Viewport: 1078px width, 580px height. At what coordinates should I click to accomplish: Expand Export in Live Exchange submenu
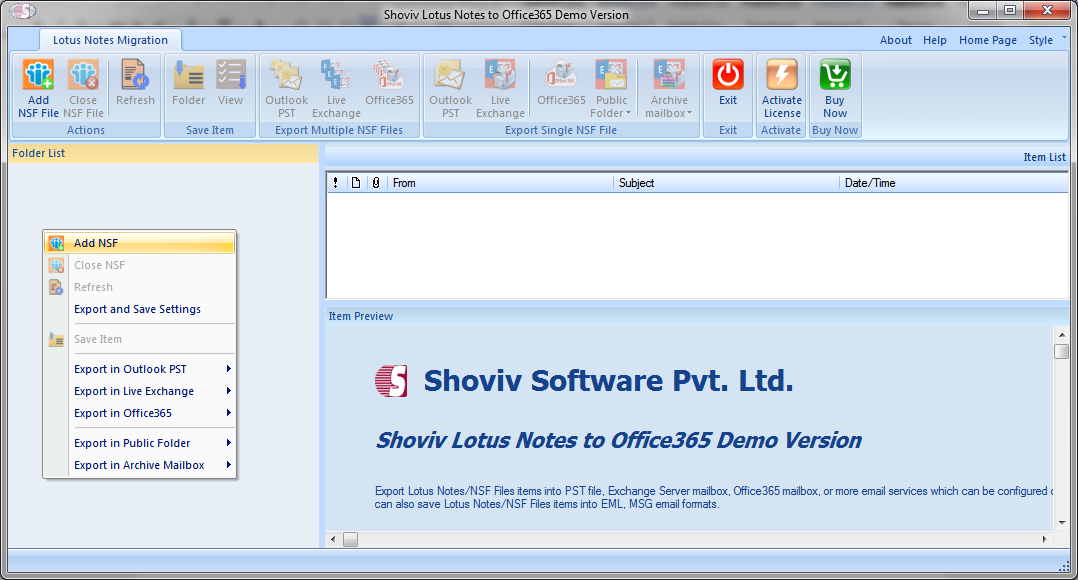point(140,391)
